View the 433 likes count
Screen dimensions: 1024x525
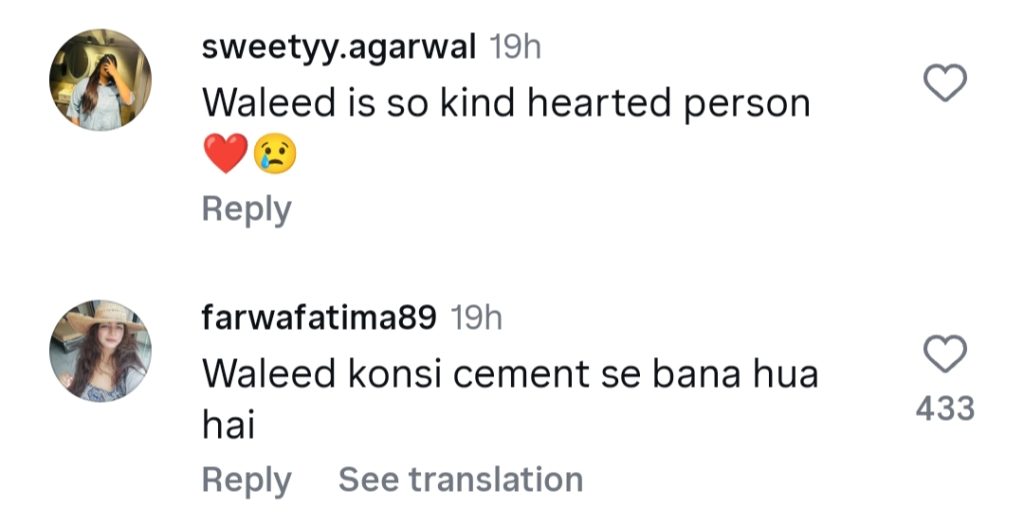pos(945,409)
